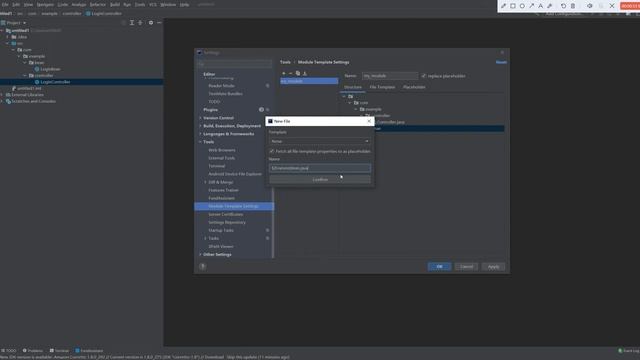This screenshot has width=640, height=360.
Task: Switch to the Placeholder tab
Action: [414, 87]
